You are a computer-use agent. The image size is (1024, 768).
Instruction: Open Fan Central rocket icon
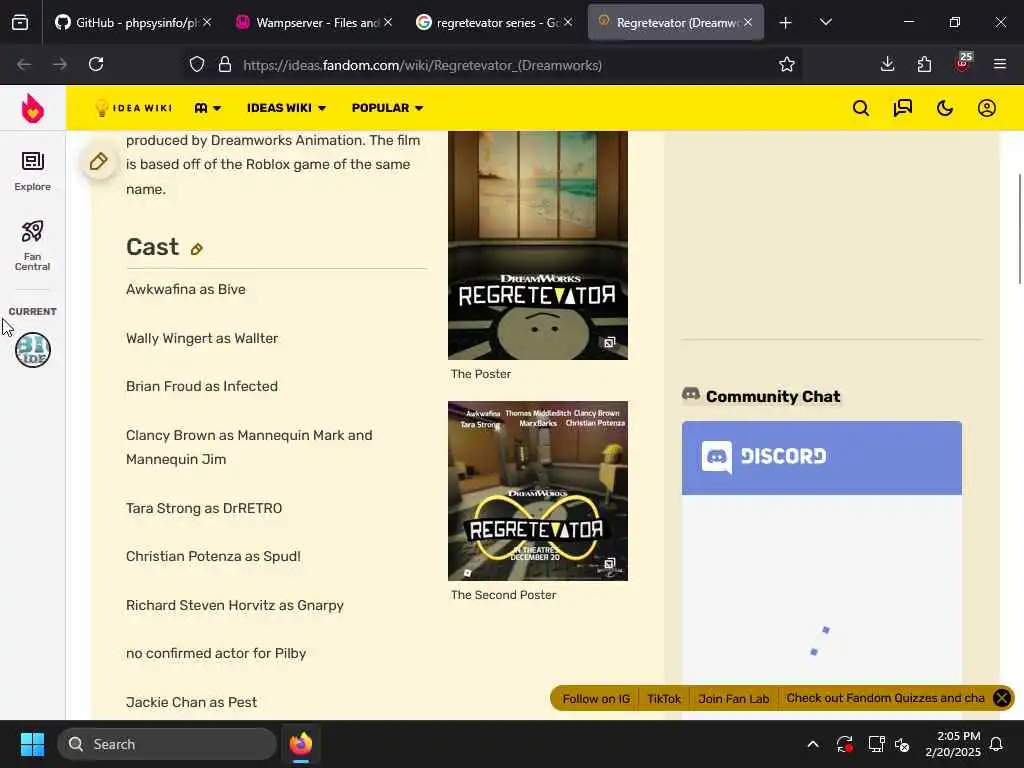pyautogui.click(x=33, y=245)
